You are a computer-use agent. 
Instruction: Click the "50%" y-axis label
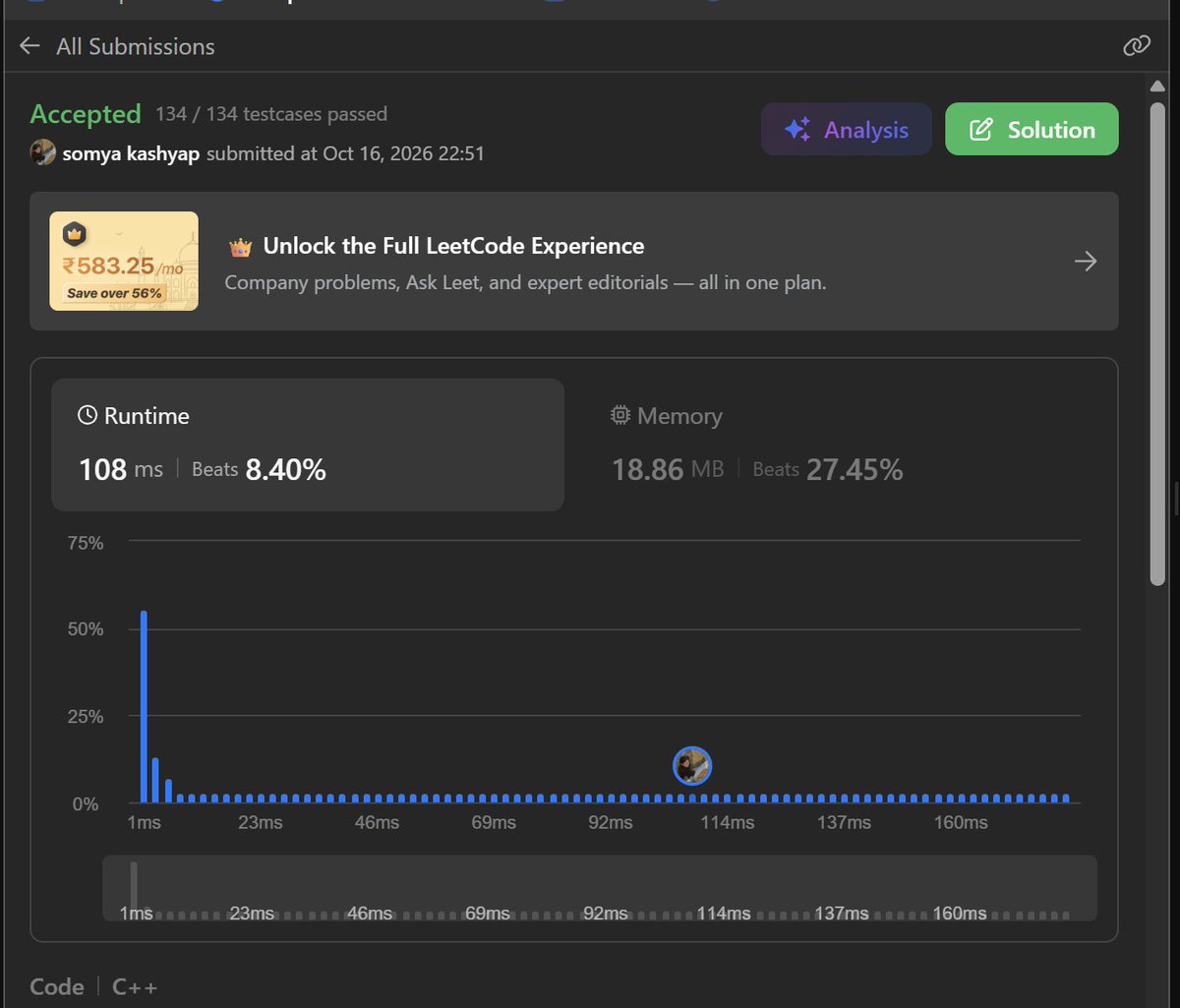85,629
